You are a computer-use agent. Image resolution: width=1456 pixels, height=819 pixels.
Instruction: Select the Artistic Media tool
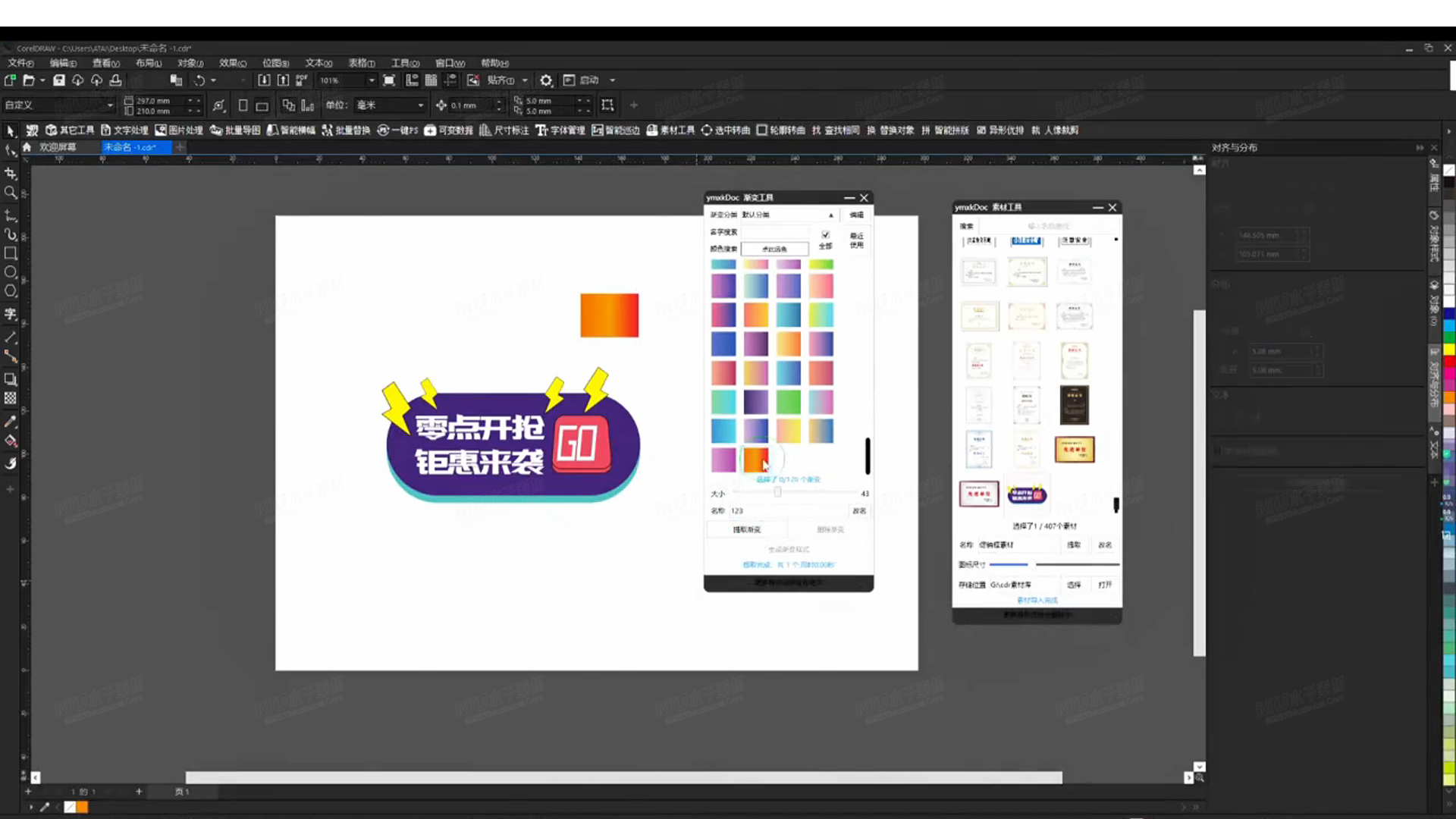pyautogui.click(x=11, y=234)
